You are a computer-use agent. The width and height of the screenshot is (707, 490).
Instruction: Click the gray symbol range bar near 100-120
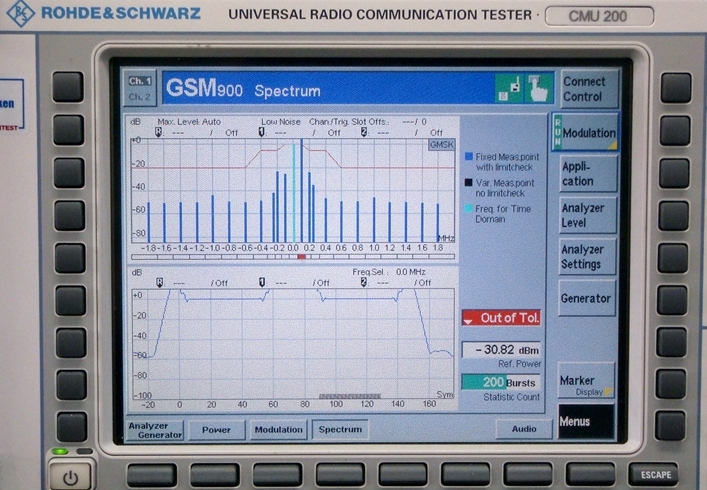[350, 396]
